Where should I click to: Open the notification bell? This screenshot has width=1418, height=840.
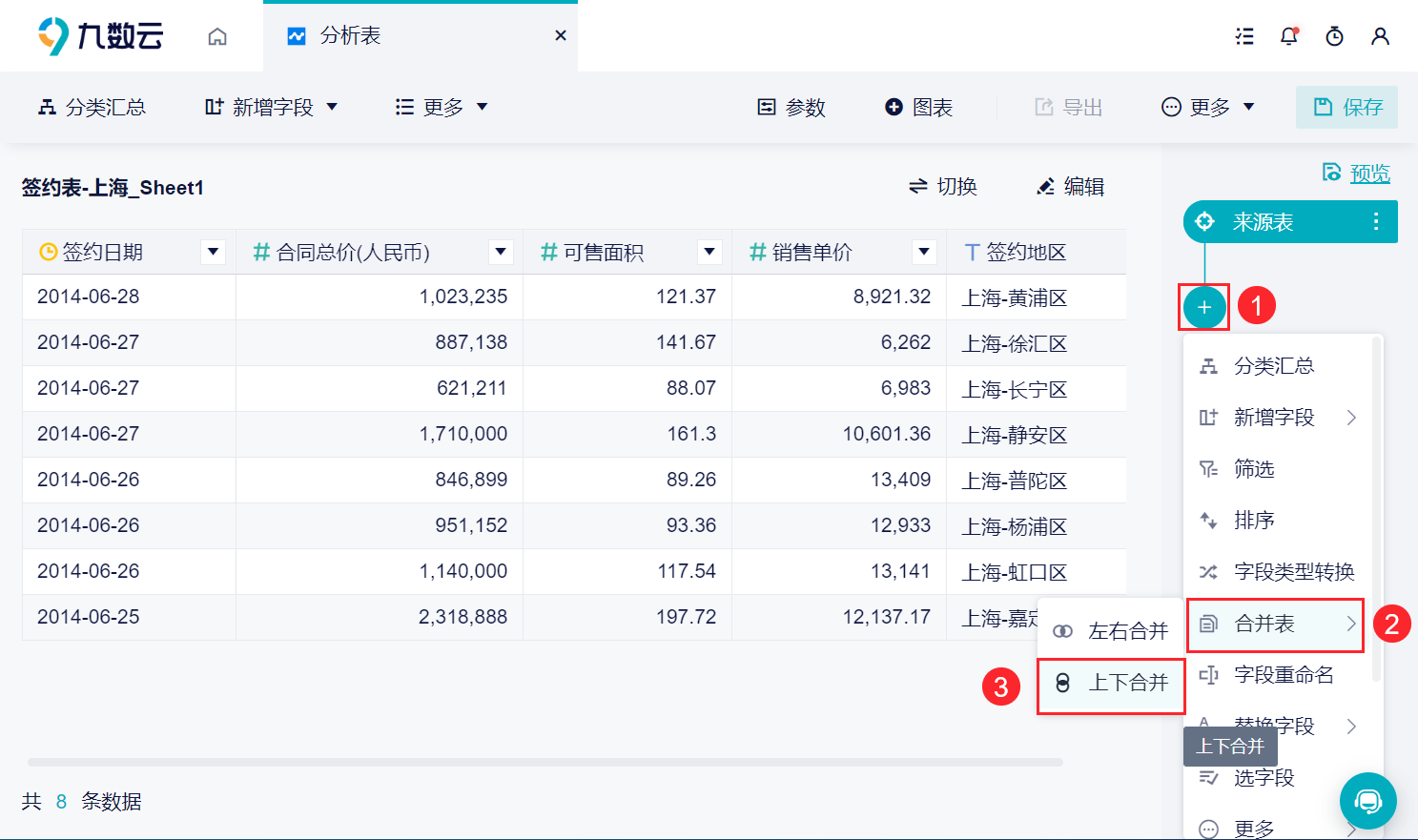pos(1289,36)
